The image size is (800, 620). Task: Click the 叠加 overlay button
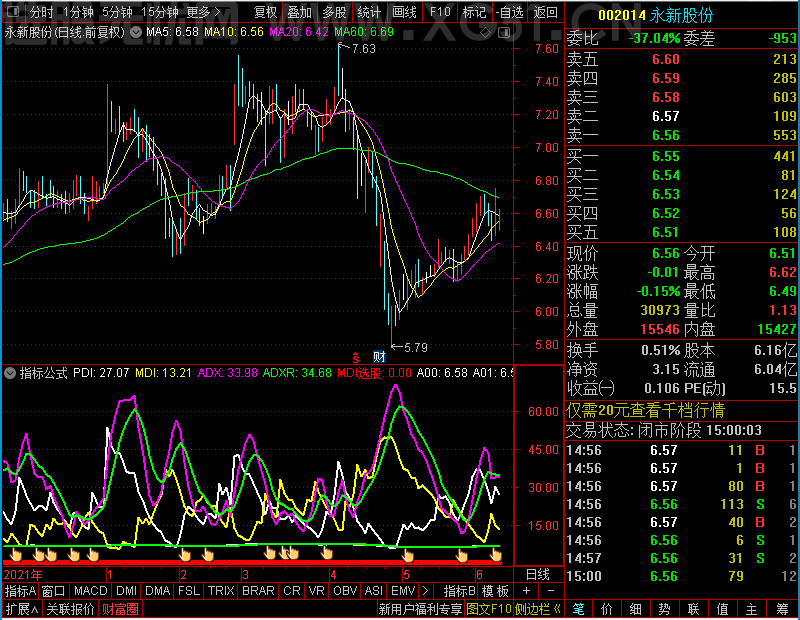click(299, 12)
